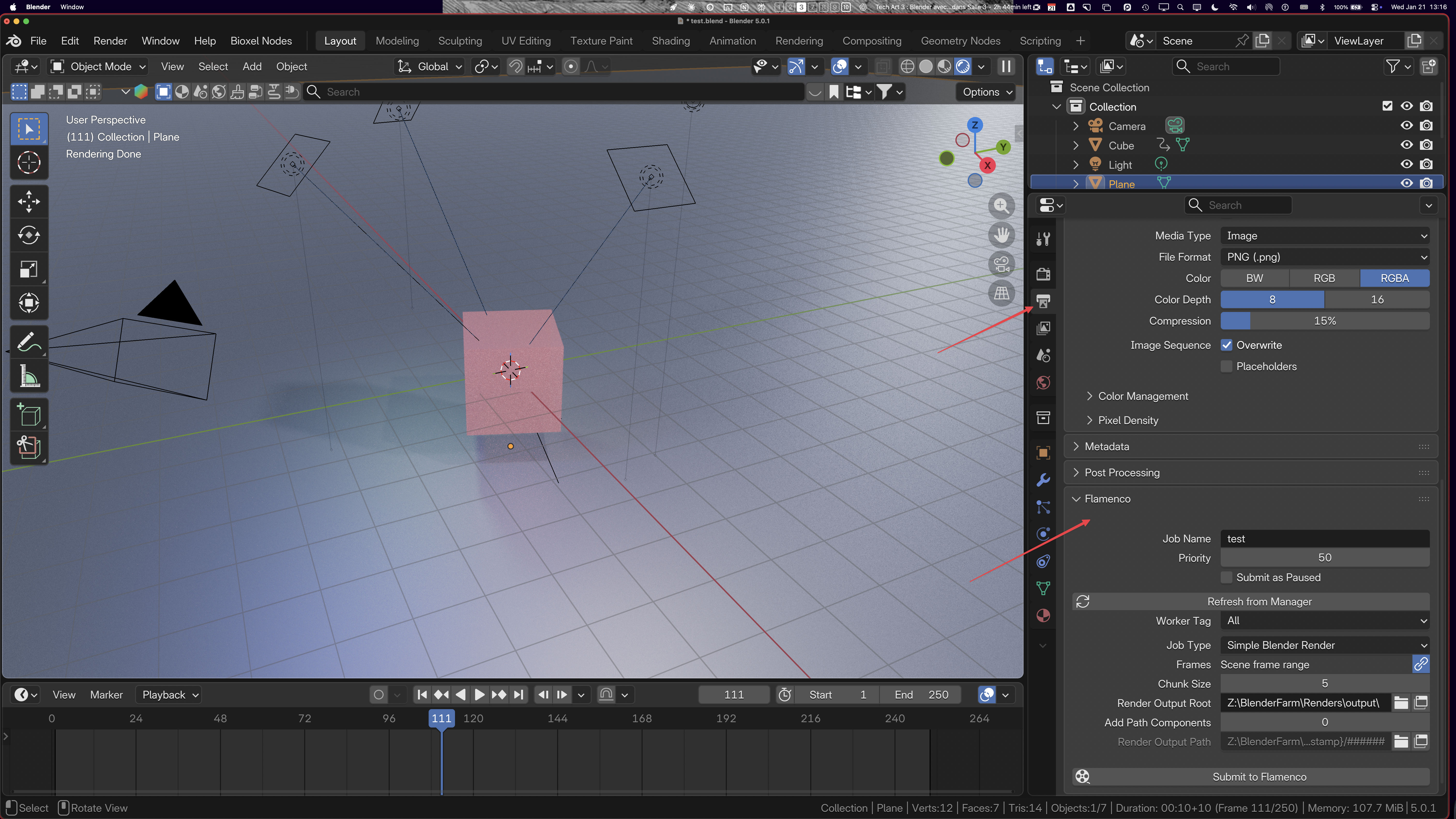
Task: Open the World properties tab
Action: [1043, 383]
